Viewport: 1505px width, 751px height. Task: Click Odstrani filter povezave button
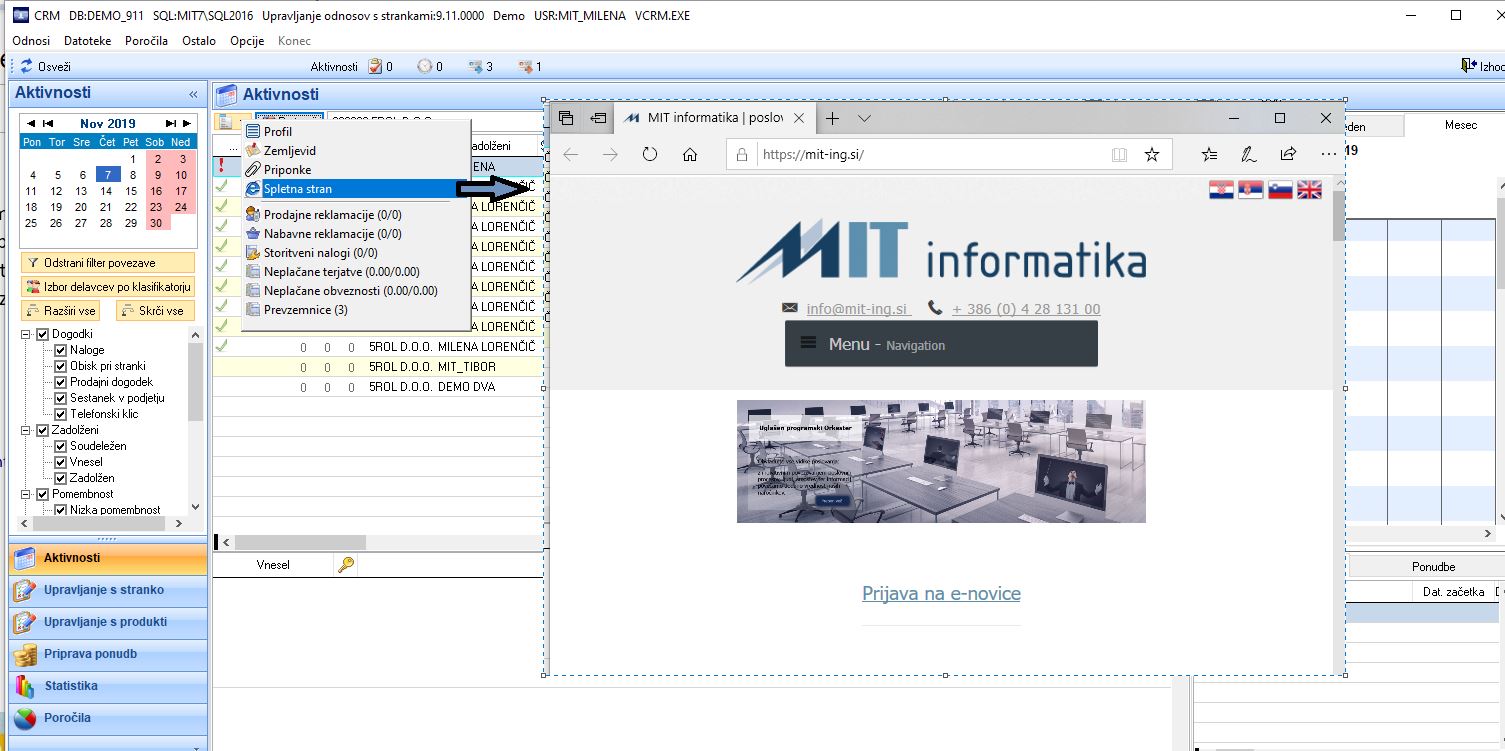coord(108,263)
